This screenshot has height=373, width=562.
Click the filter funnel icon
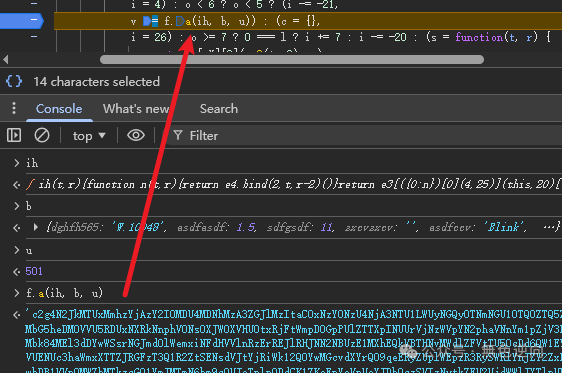click(178, 135)
